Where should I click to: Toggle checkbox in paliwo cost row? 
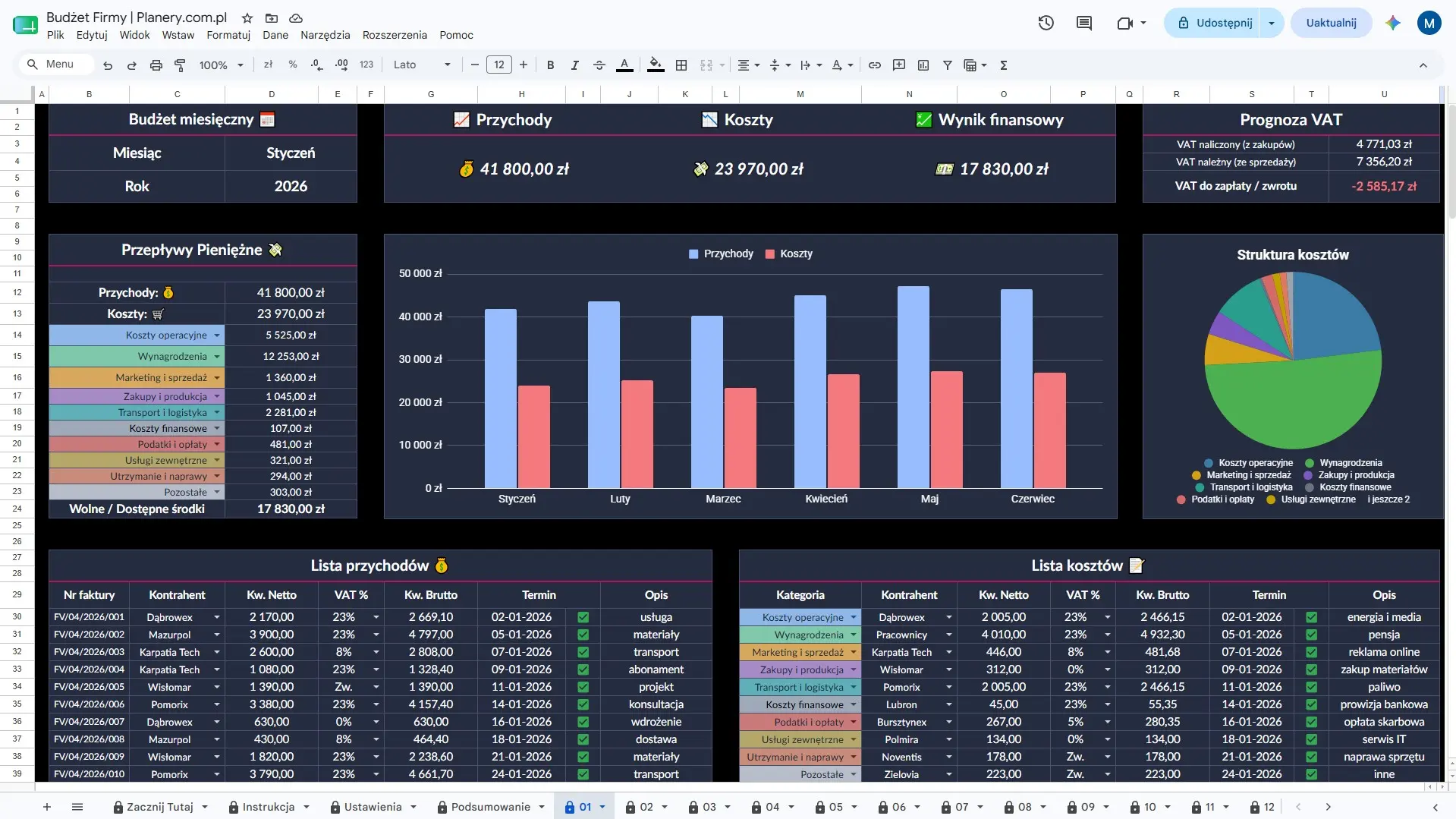pyautogui.click(x=1312, y=687)
